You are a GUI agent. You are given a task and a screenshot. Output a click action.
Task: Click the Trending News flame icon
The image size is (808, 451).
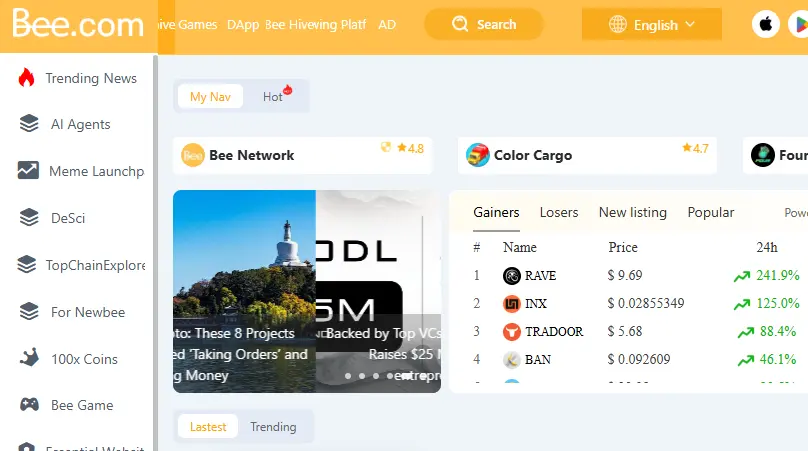[26, 77]
